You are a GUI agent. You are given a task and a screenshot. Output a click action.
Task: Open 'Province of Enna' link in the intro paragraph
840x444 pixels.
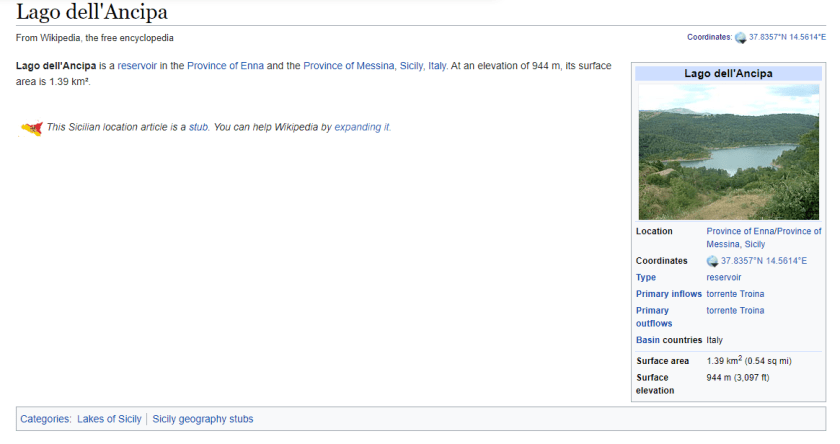[224, 66]
